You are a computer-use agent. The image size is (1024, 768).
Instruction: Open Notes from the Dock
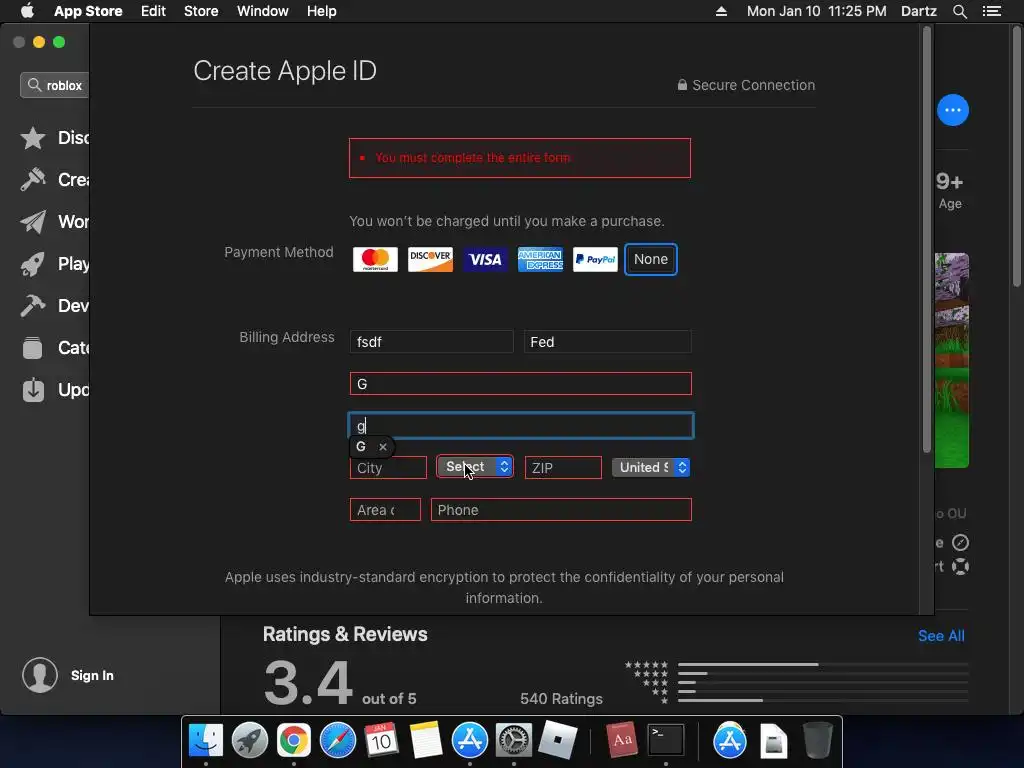[425, 740]
